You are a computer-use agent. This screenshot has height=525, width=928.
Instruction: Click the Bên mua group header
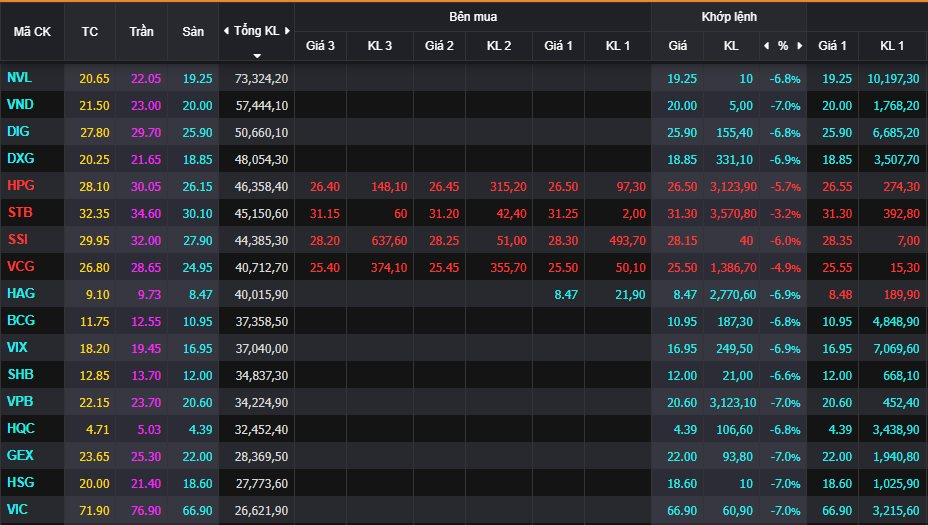tap(473, 17)
